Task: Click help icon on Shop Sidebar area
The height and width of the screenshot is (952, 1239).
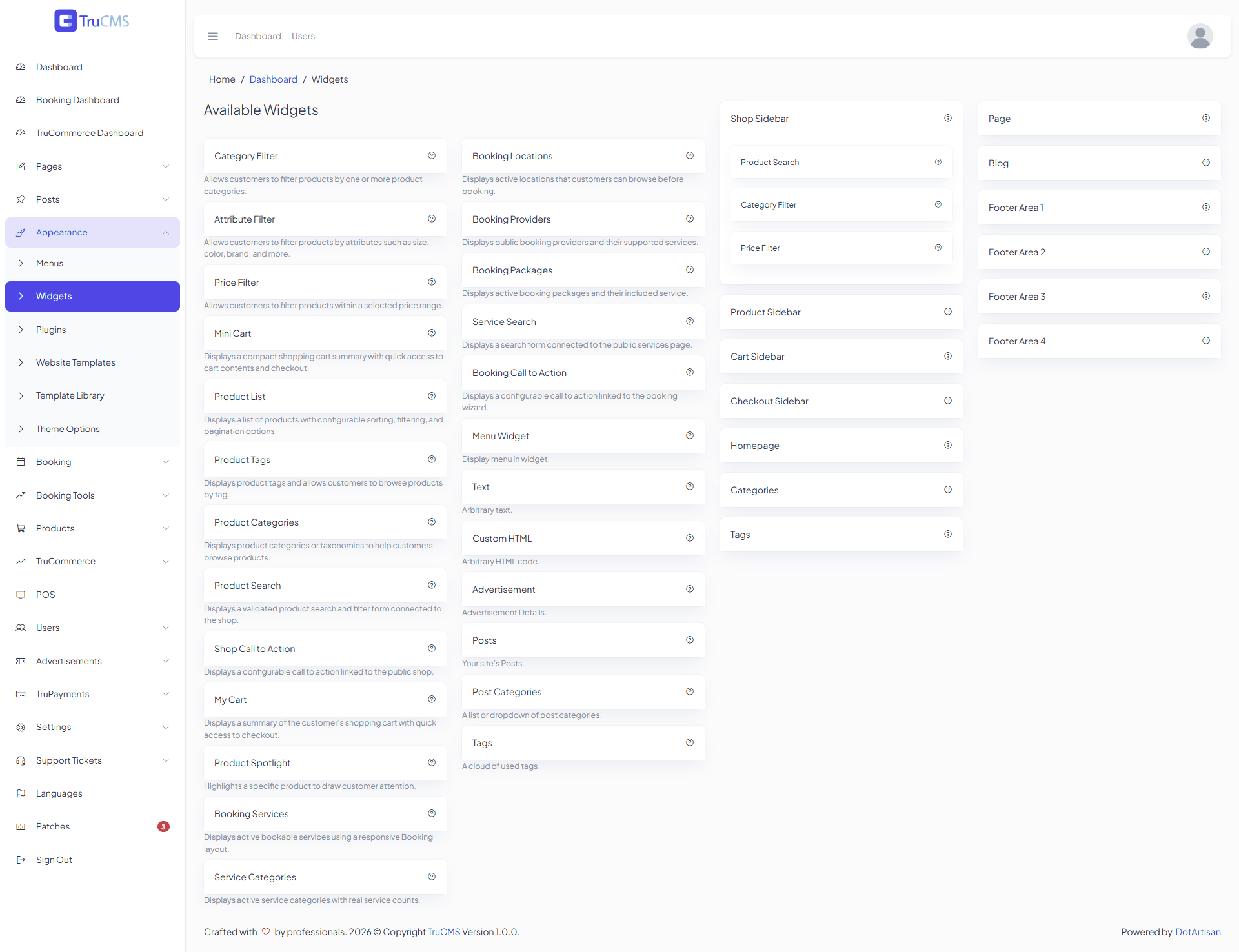Action: [x=948, y=118]
